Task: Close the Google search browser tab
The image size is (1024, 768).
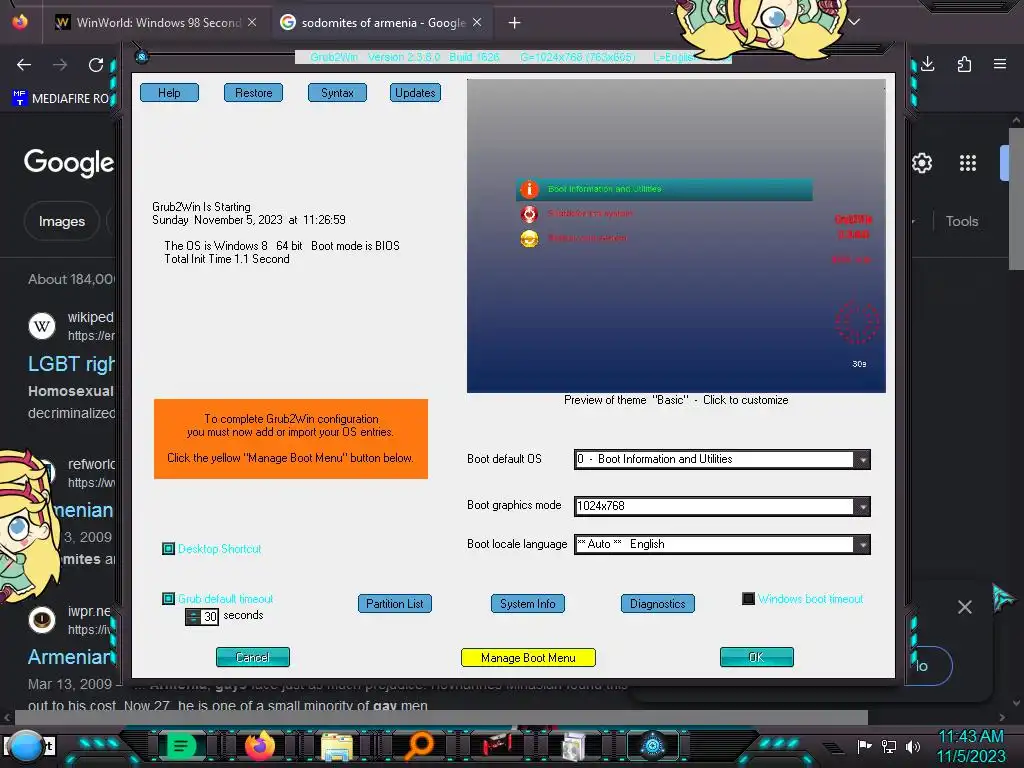Action: pos(477,22)
